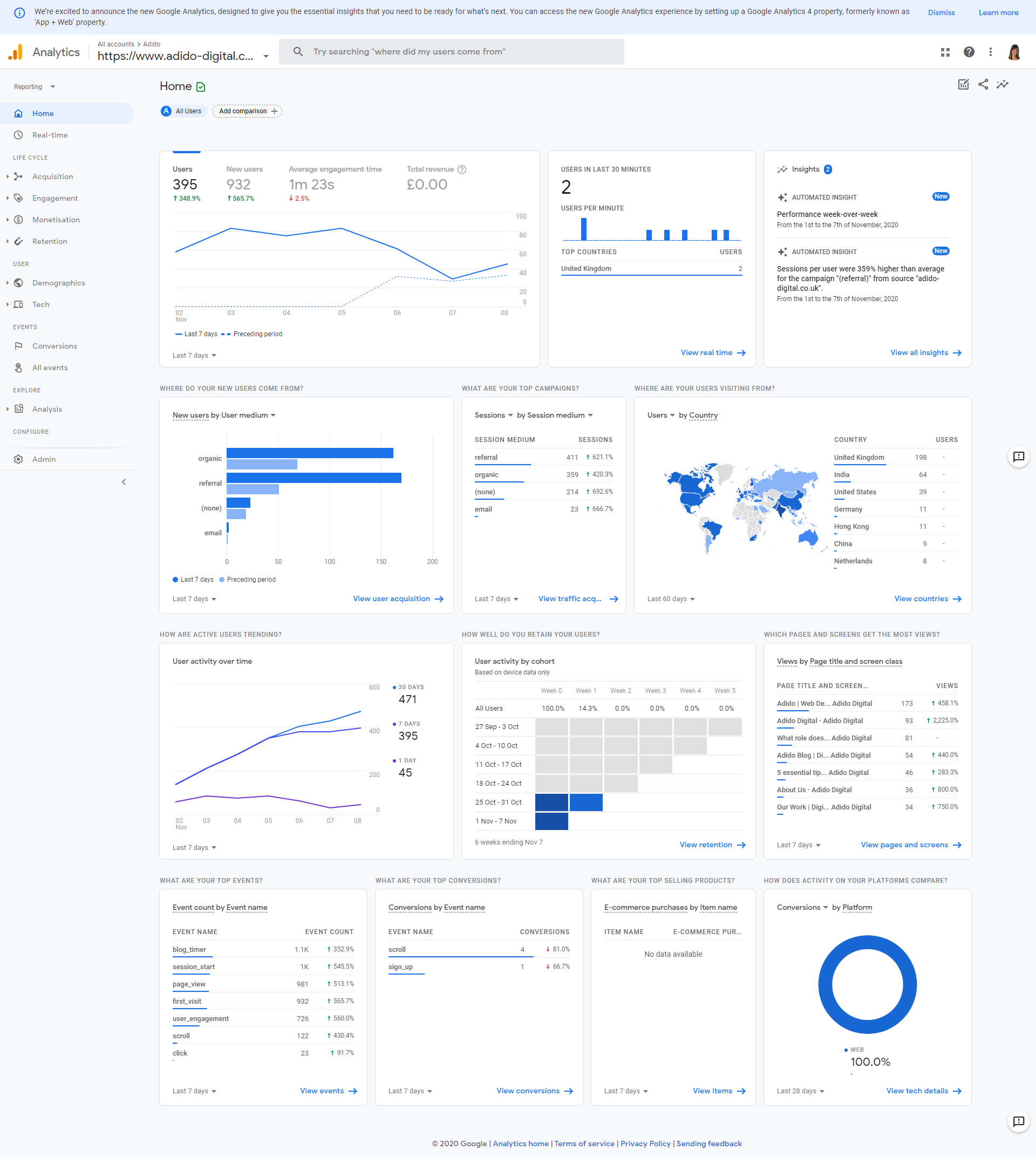Image resolution: width=1036 pixels, height=1157 pixels.
Task: Click View real time link
Action: 704,351
